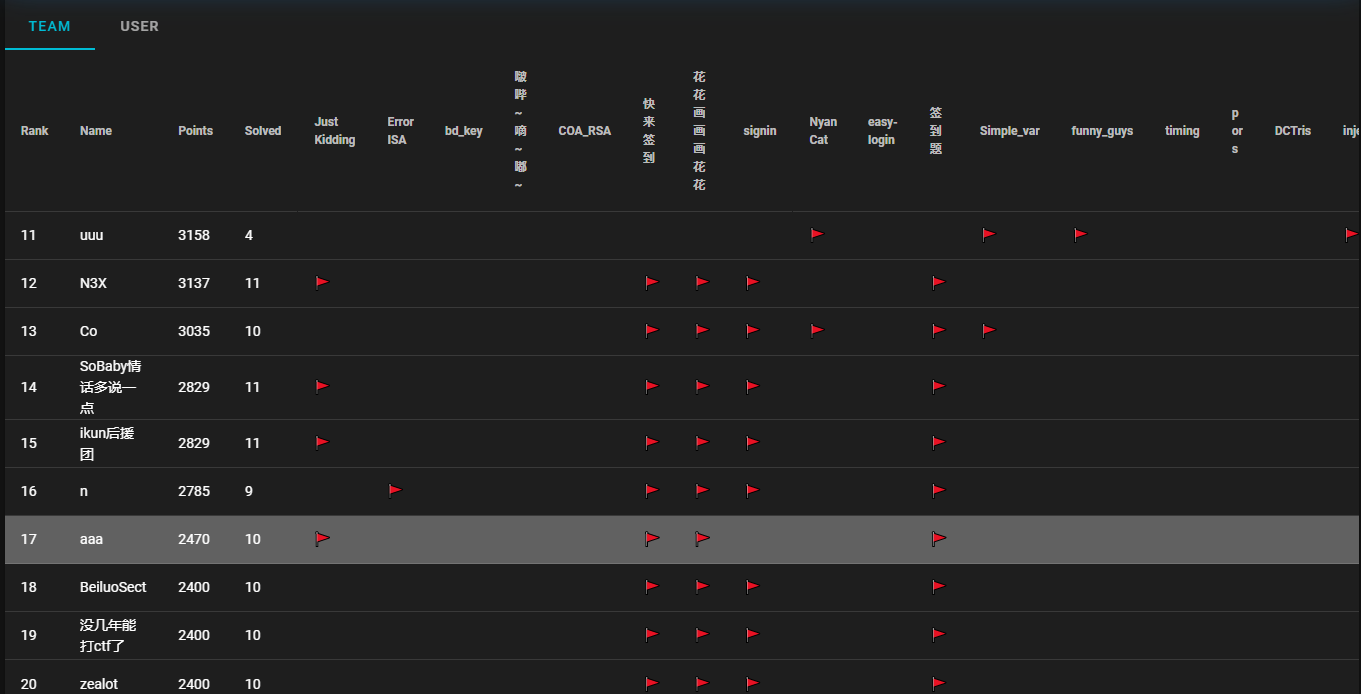Open team SoBaby情话多说一点
Screen dimensions: 1361x694
click(110, 387)
